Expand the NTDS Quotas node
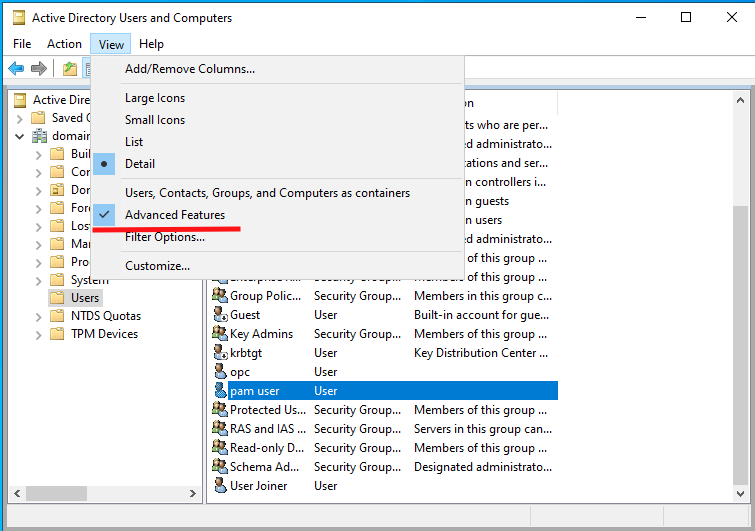 (39, 317)
